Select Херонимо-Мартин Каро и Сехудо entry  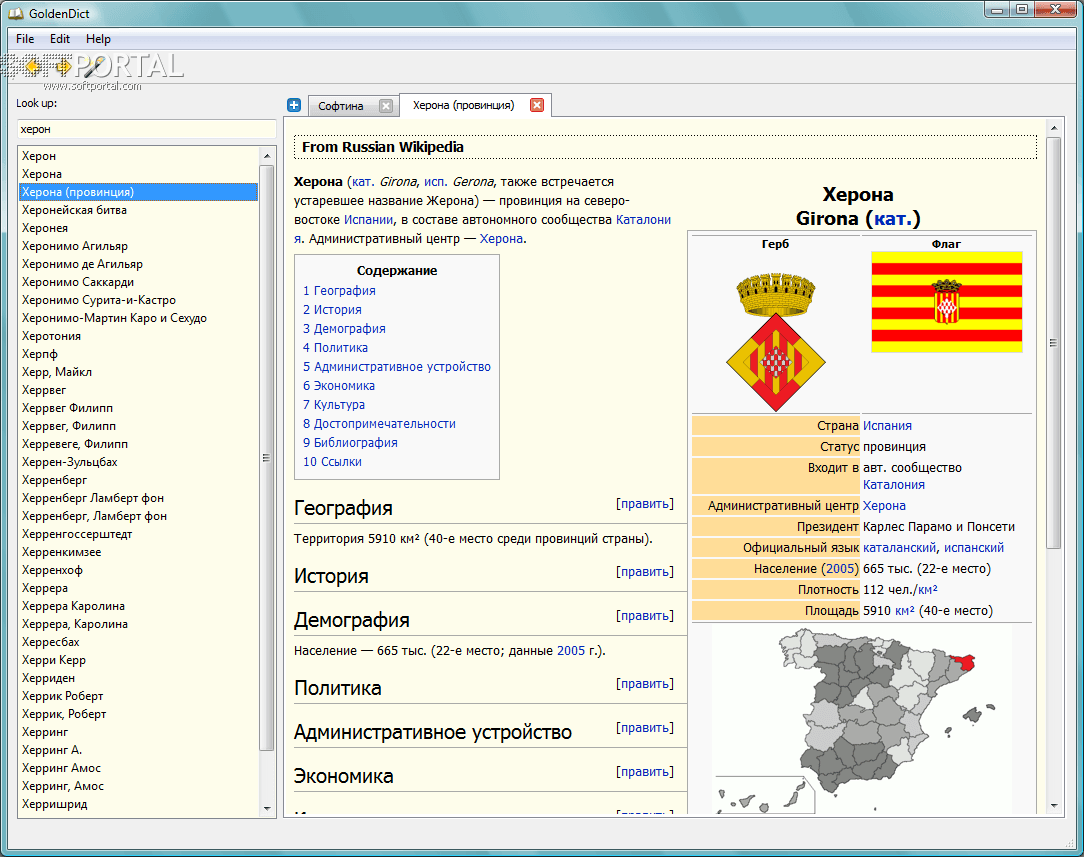[x=138, y=318]
